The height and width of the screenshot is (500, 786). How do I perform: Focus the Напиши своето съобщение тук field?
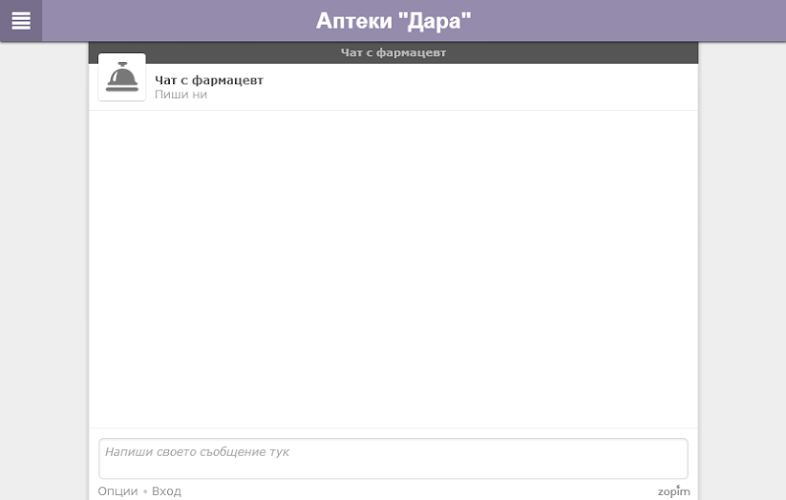click(x=394, y=458)
